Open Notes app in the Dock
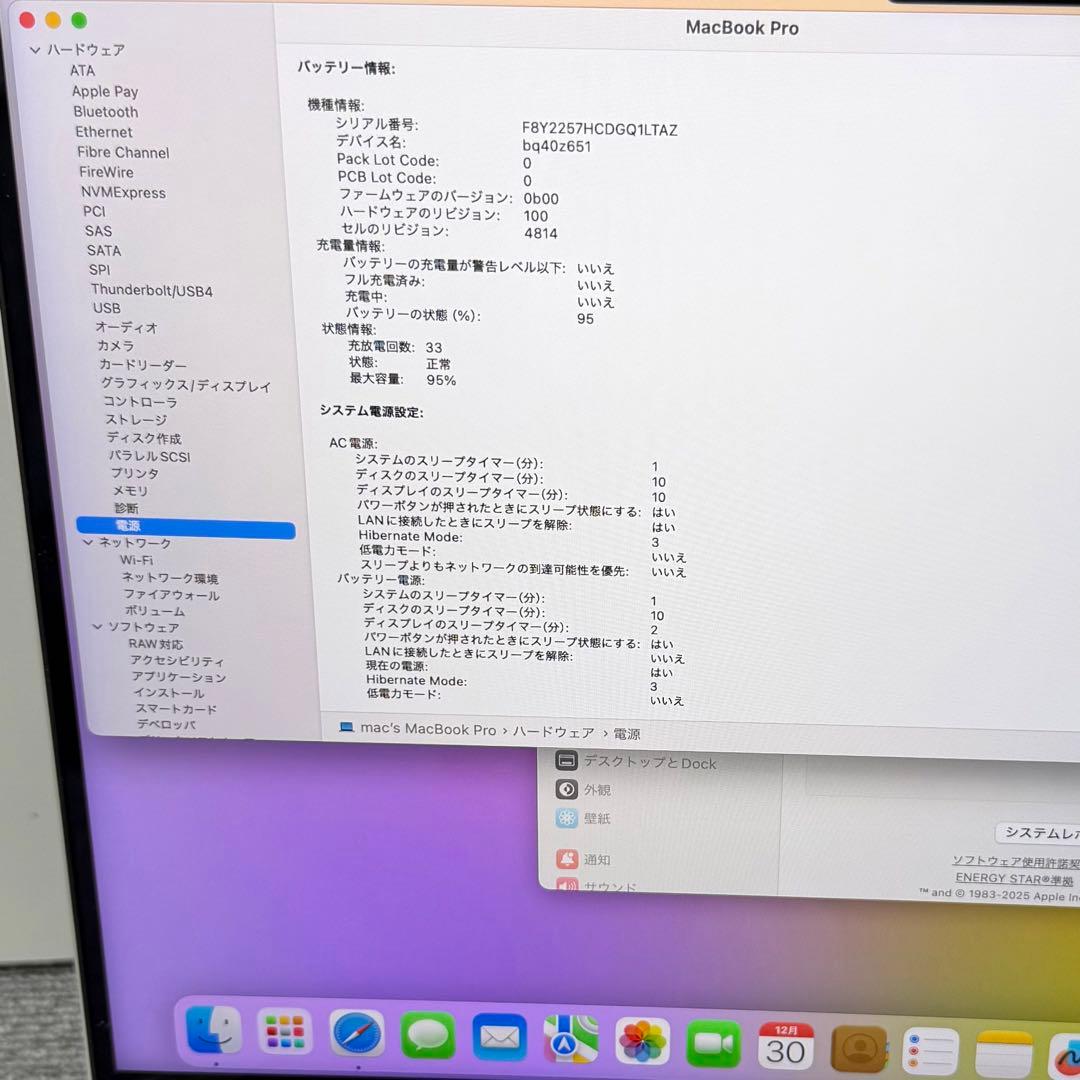1080x1080 pixels. 1004,1054
